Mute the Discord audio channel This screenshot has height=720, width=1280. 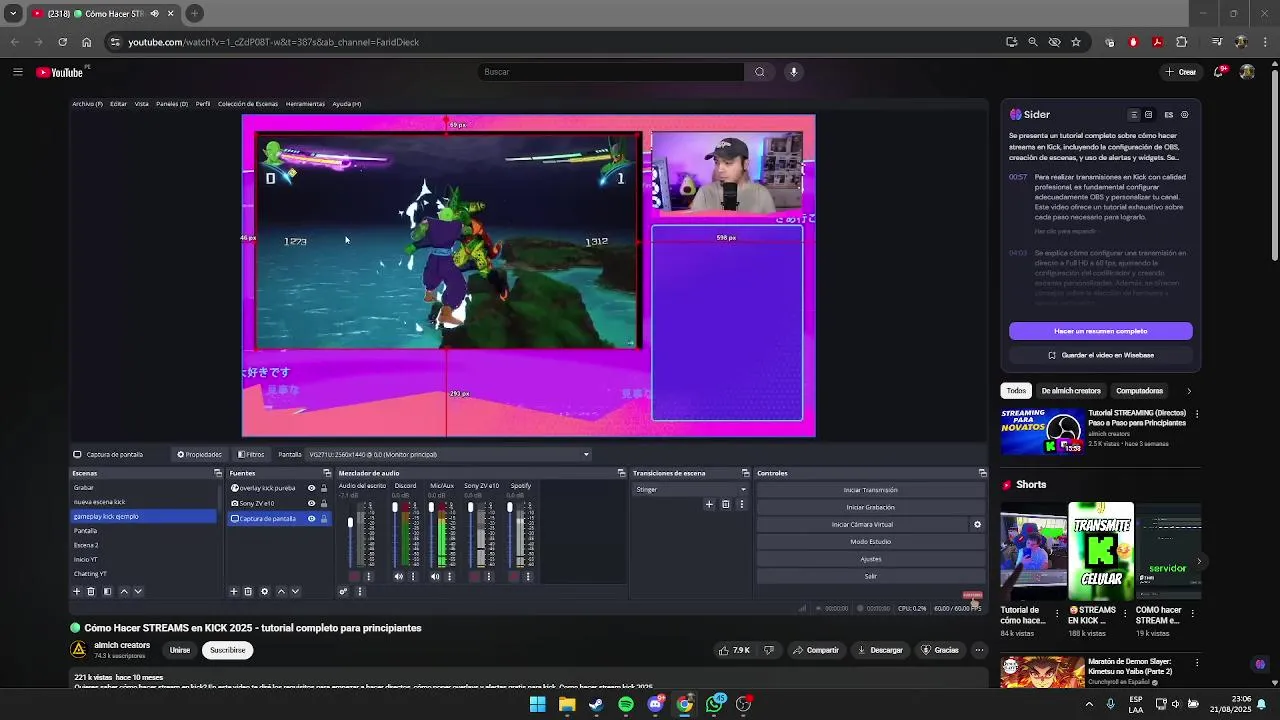click(399, 576)
